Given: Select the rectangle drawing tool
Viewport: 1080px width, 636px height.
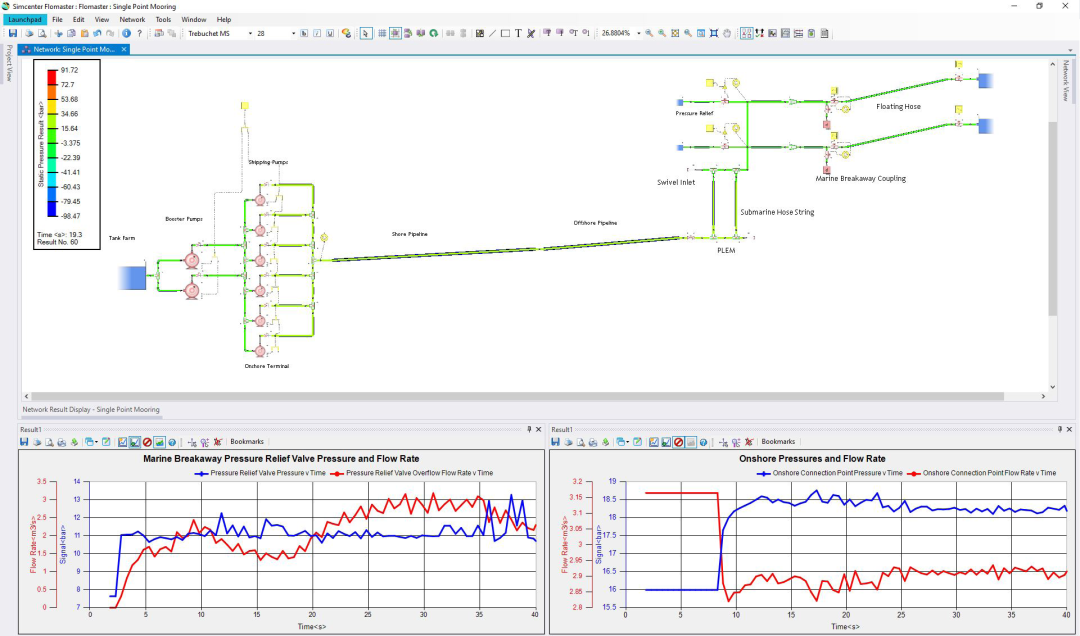Looking at the screenshot, I should pyautogui.click(x=505, y=33).
